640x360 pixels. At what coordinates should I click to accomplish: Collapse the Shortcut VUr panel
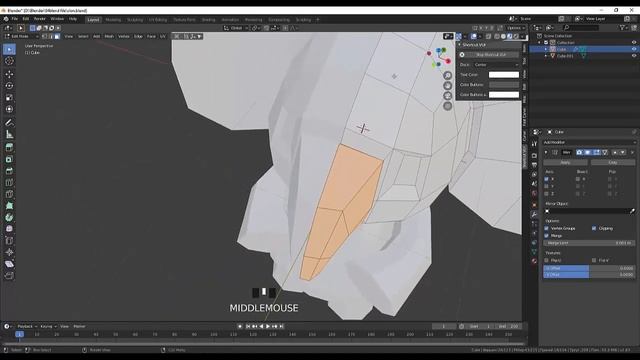click(459, 44)
